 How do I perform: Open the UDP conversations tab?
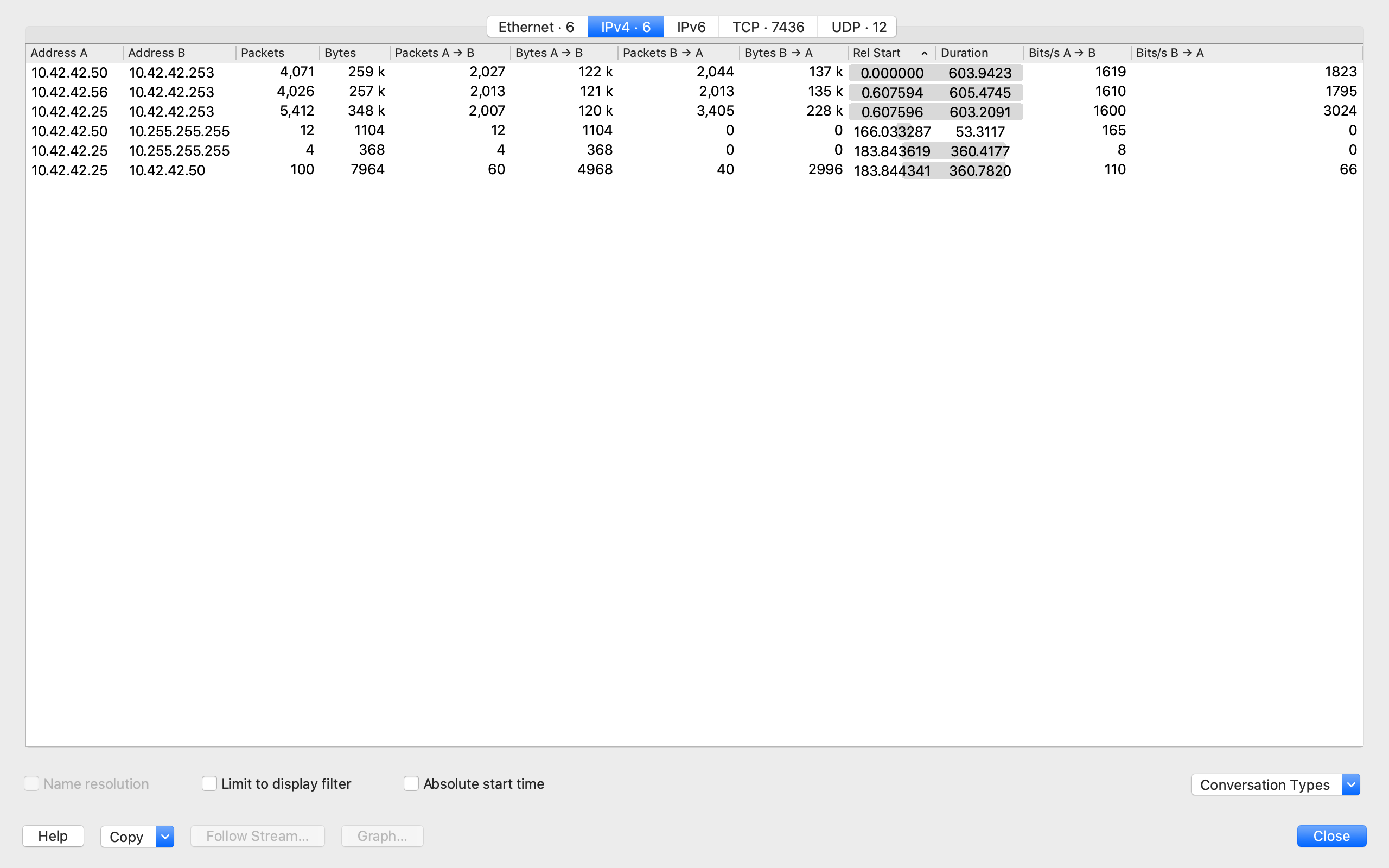click(x=858, y=27)
